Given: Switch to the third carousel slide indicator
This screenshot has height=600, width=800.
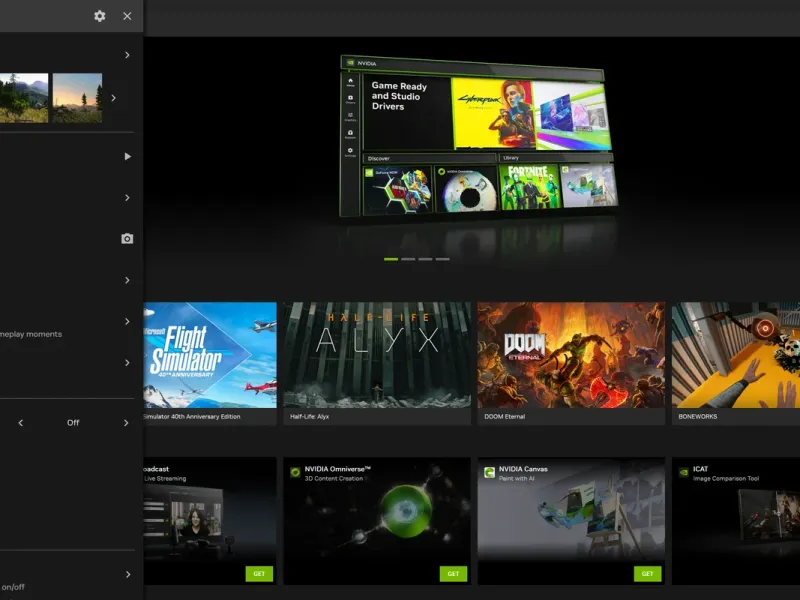Looking at the screenshot, I should coord(426,259).
